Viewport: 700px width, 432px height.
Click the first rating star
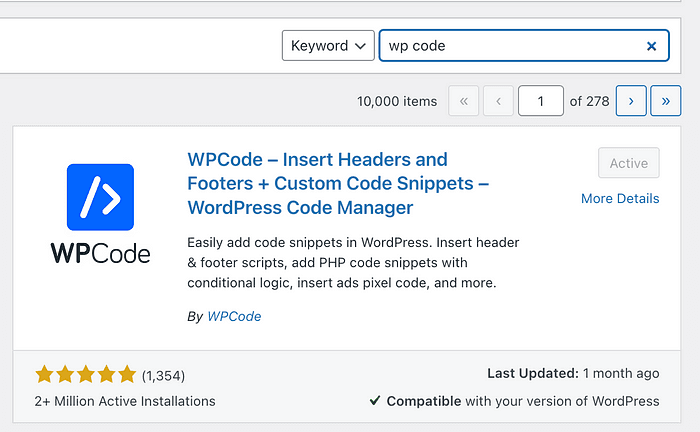point(44,375)
